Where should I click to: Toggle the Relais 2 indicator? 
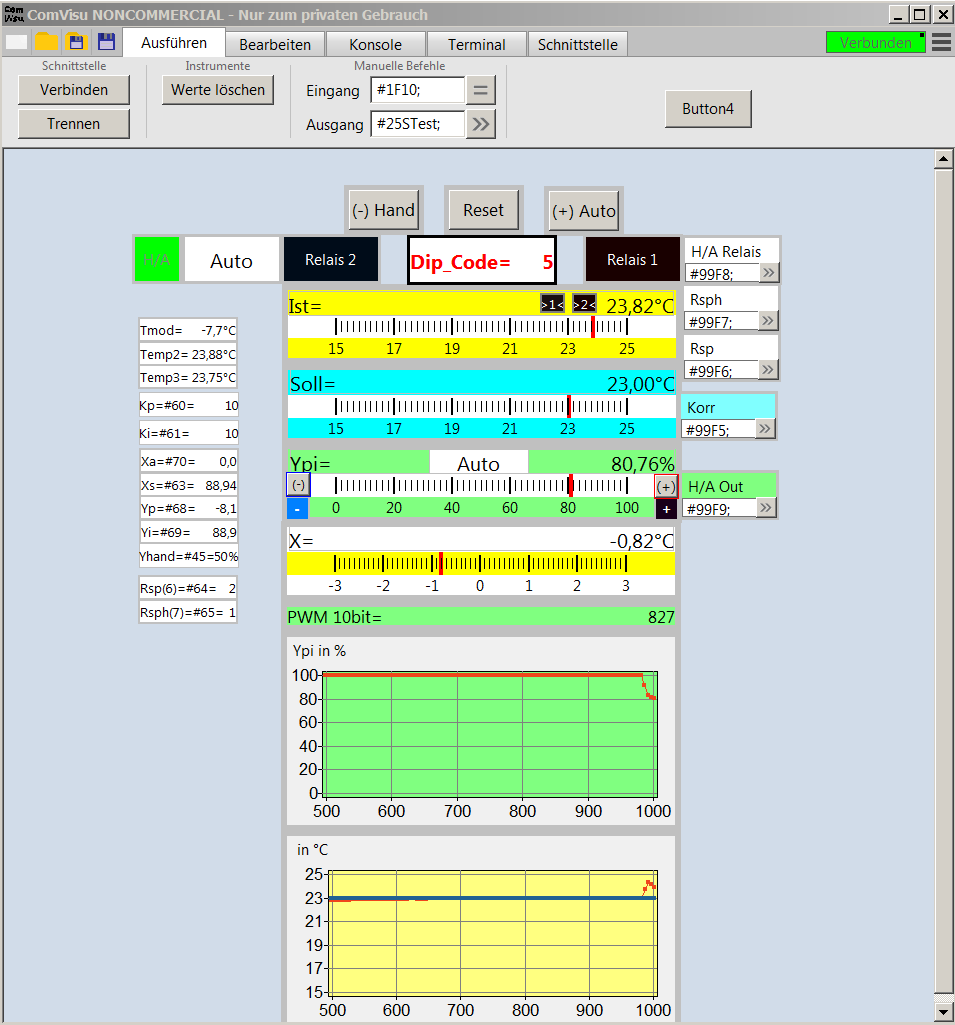click(x=331, y=260)
